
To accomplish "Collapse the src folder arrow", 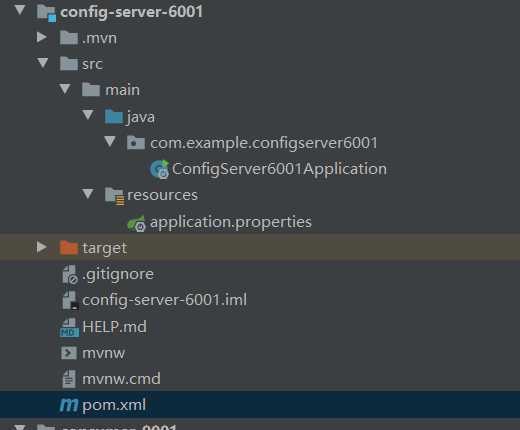I will tap(43, 63).
